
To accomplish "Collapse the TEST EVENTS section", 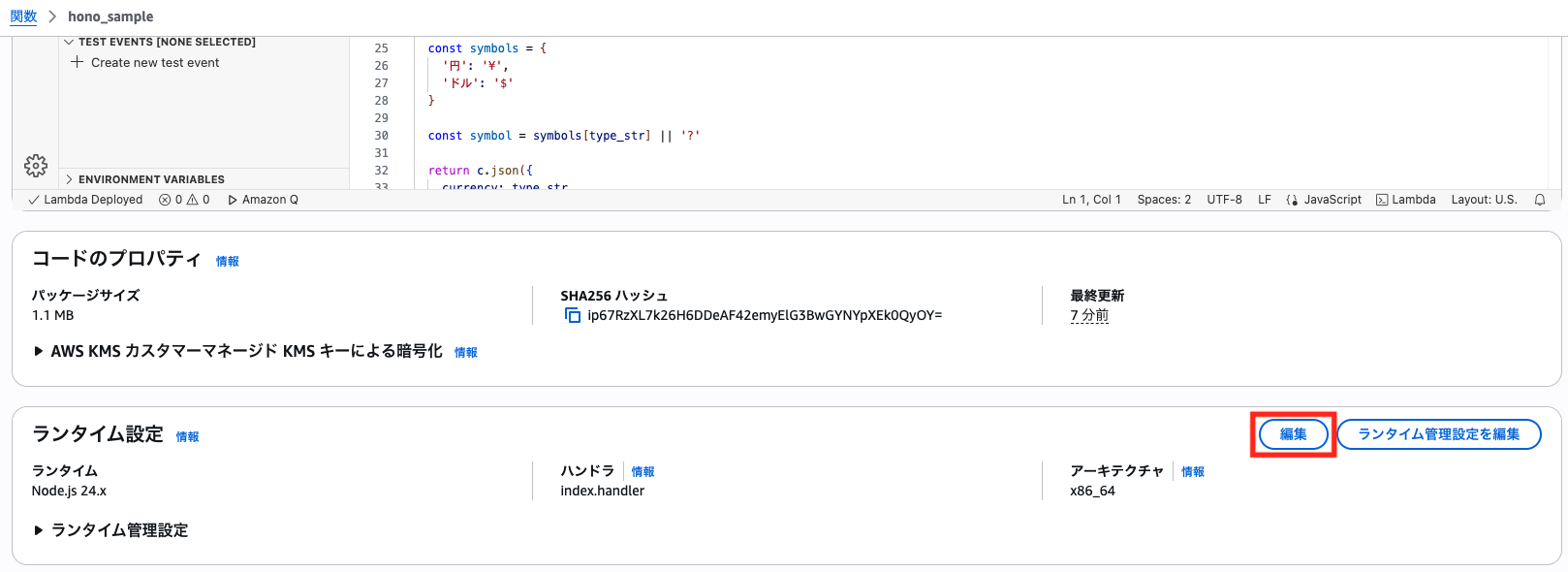I will (69, 42).
